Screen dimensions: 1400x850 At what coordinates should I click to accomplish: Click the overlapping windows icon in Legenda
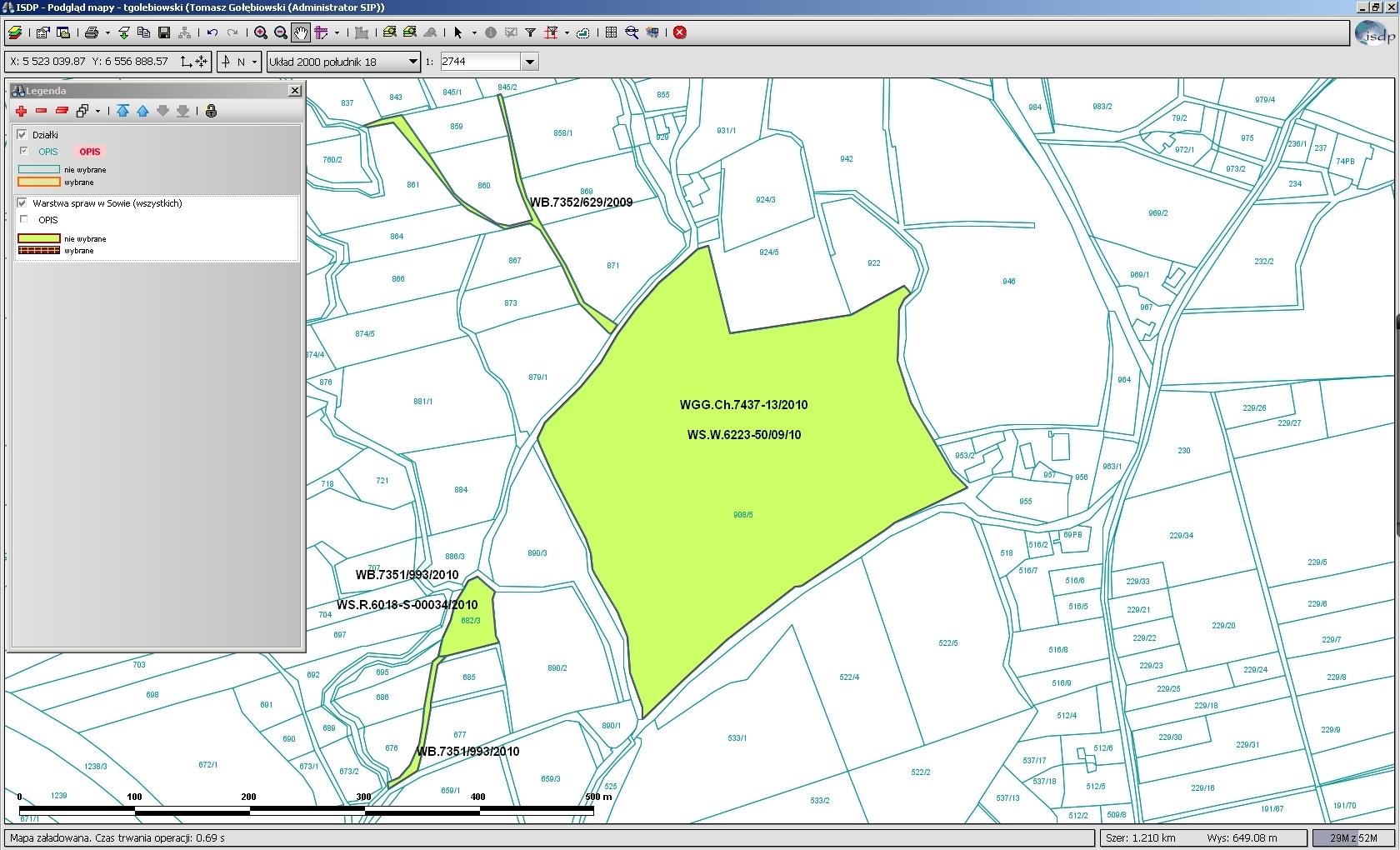tap(82, 111)
